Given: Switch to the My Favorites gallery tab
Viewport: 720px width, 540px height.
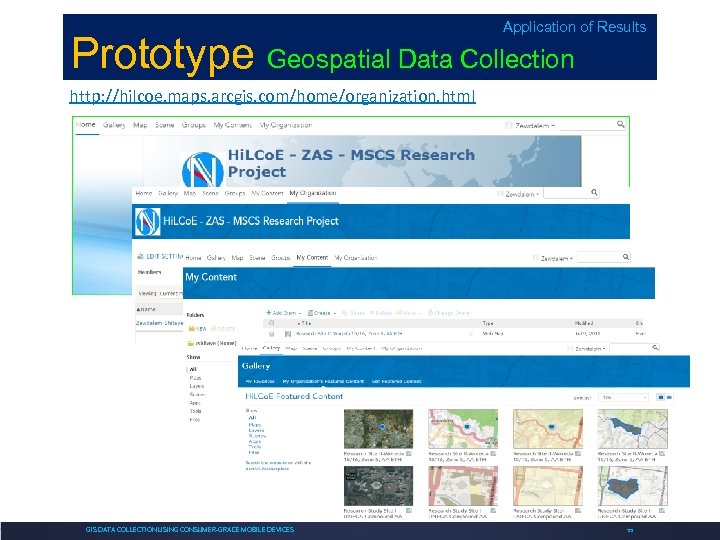Looking at the screenshot, I should [x=259, y=381].
